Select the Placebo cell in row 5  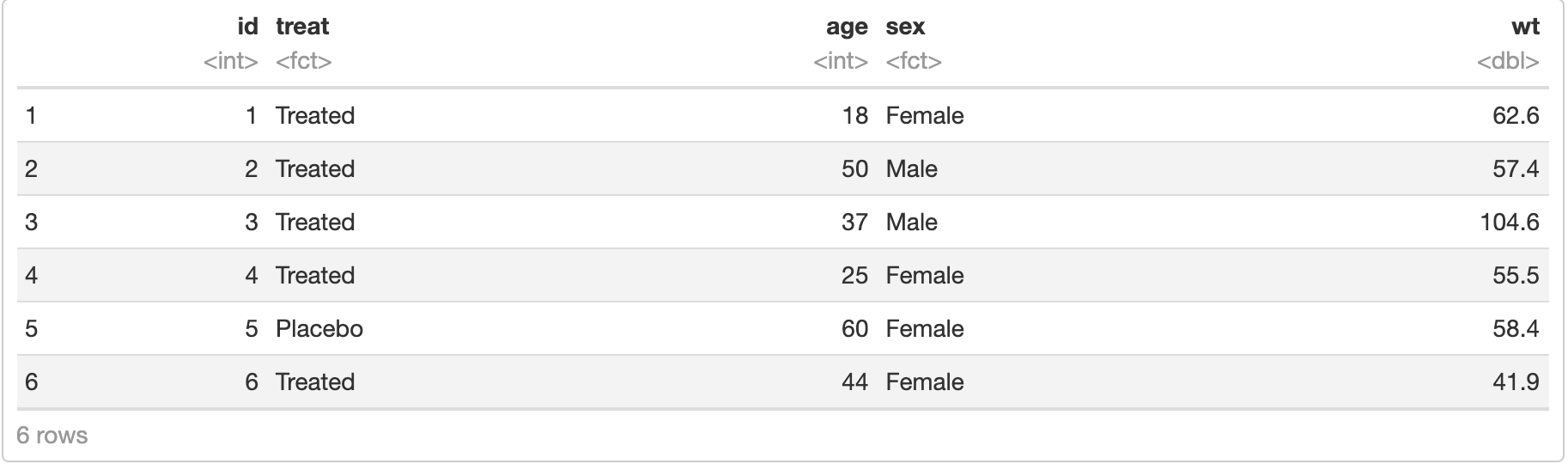coord(319,328)
